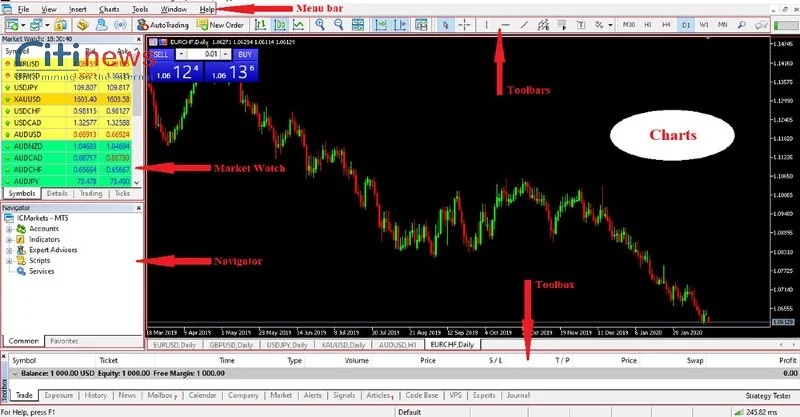Click the Services gear icon in Navigator

(x=21, y=271)
